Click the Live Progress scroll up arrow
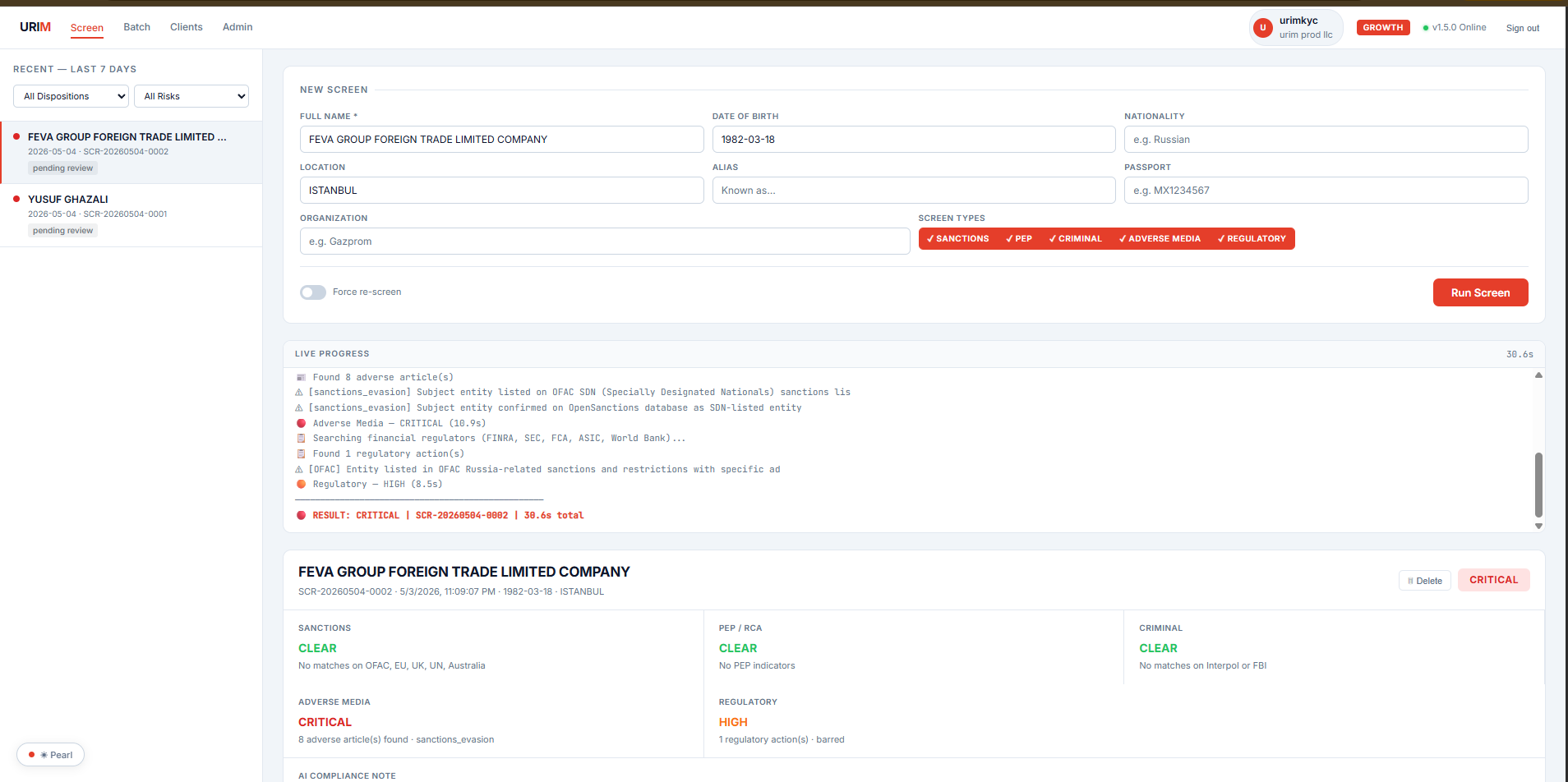Viewport: 1568px width, 782px height. coord(1538,375)
